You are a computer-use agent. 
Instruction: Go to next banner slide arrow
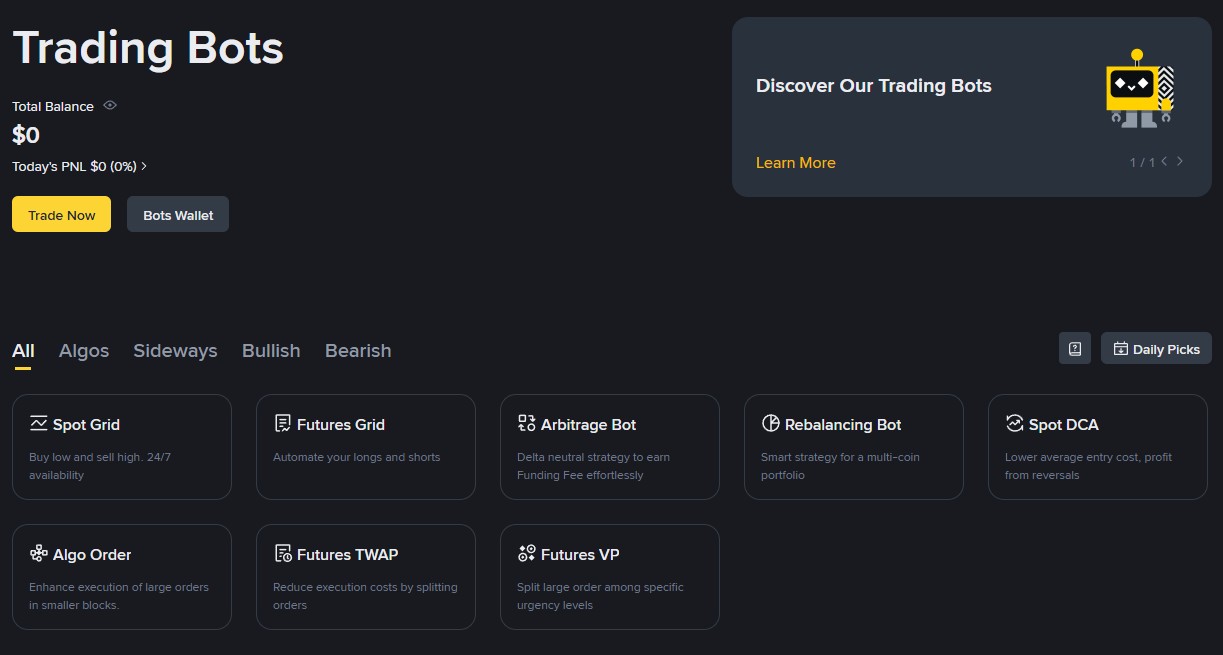pyautogui.click(x=1180, y=161)
